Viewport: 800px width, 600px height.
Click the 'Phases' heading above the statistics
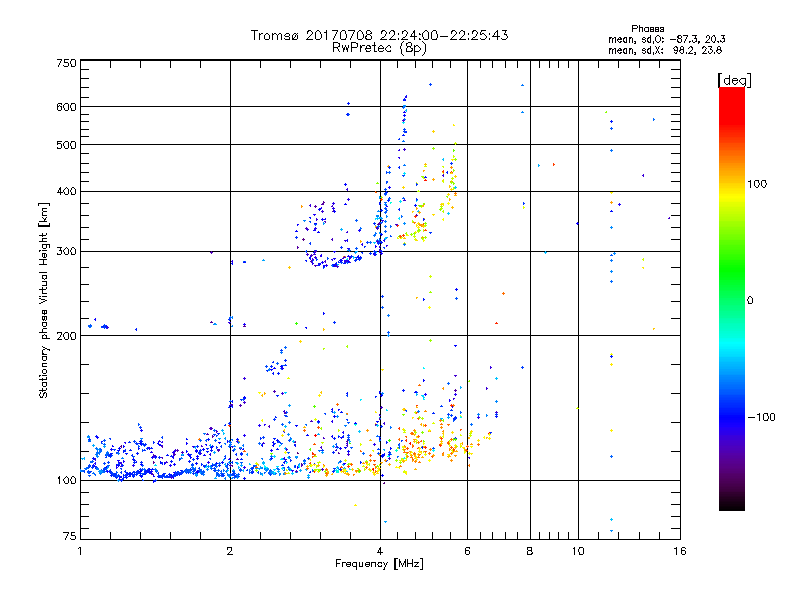pos(647,29)
